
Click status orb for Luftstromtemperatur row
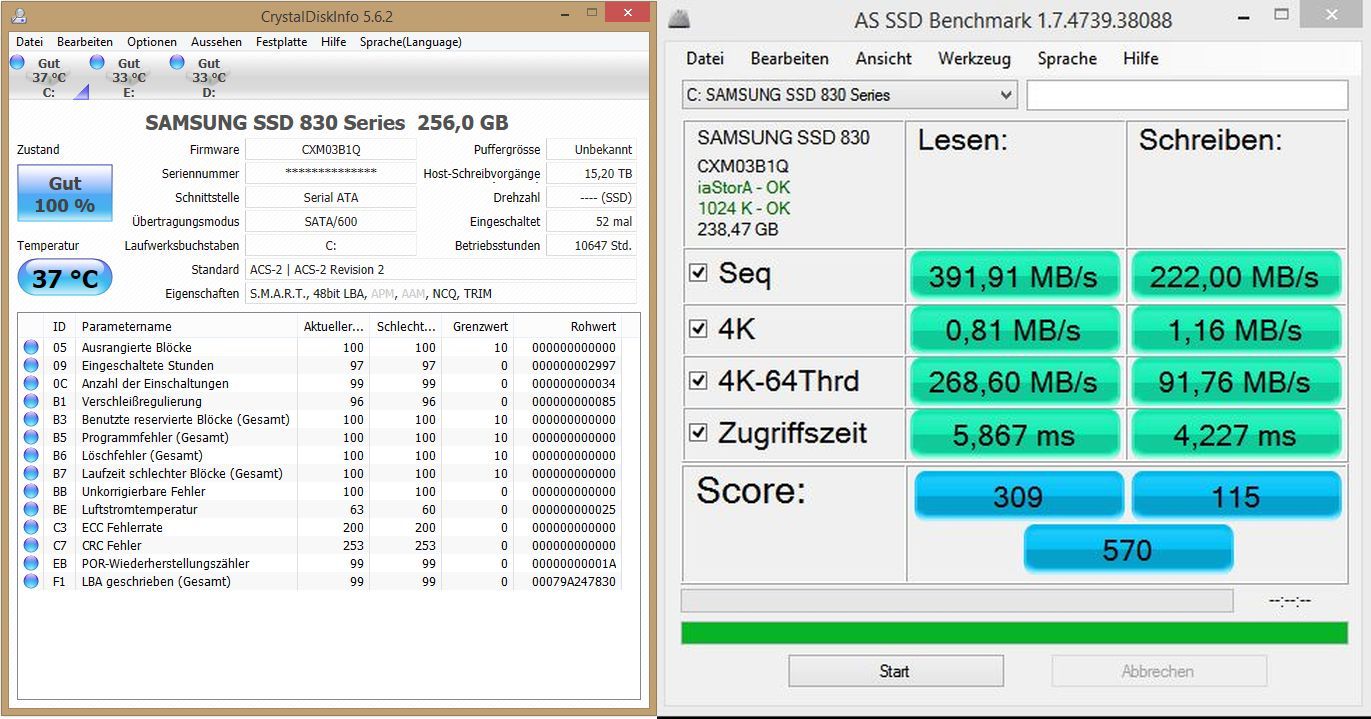(31, 509)
